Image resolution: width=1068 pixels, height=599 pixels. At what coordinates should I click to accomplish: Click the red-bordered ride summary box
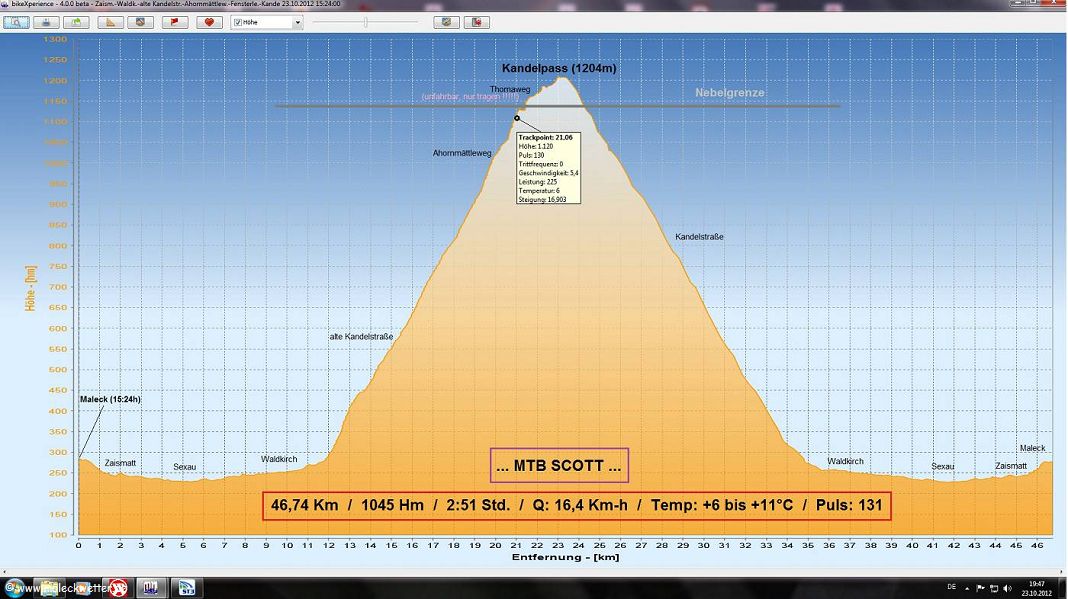[576, 506]
